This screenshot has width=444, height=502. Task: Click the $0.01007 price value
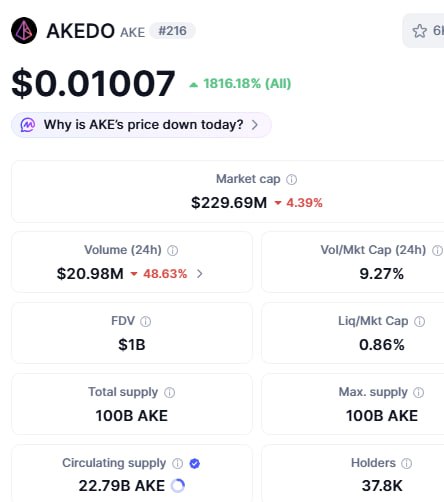coord(93,83)
